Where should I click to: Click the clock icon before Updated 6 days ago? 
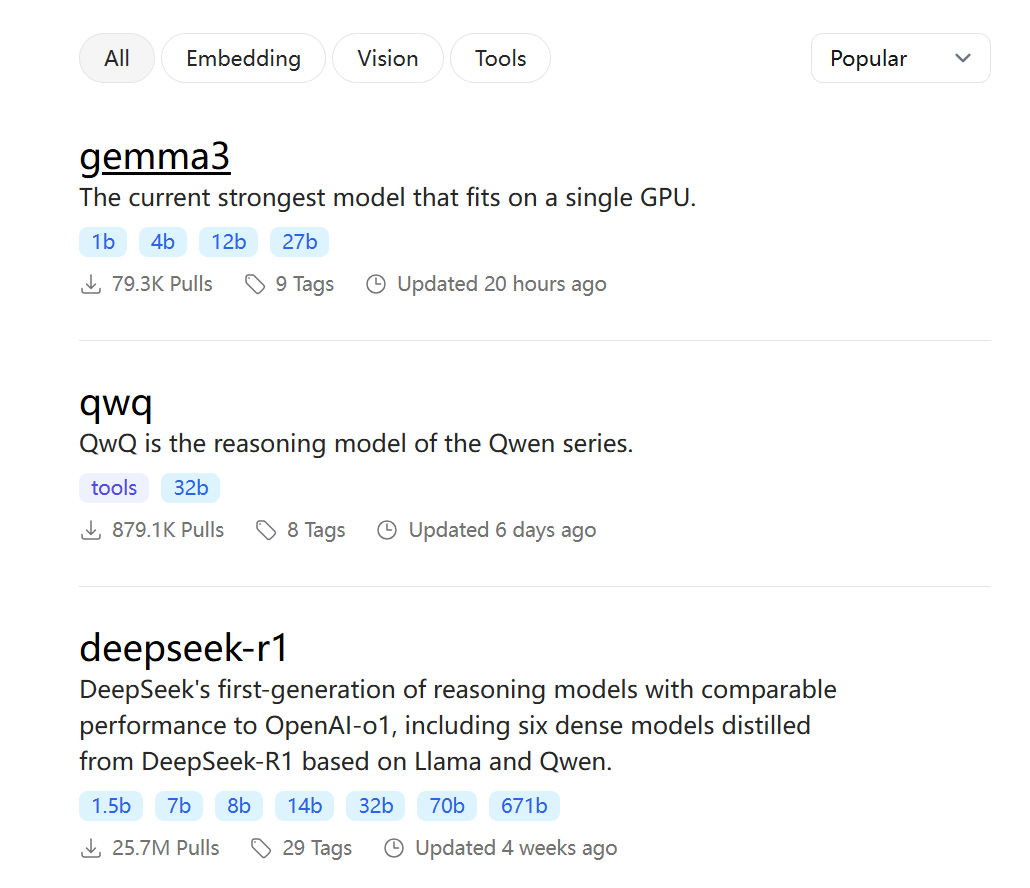387,530
